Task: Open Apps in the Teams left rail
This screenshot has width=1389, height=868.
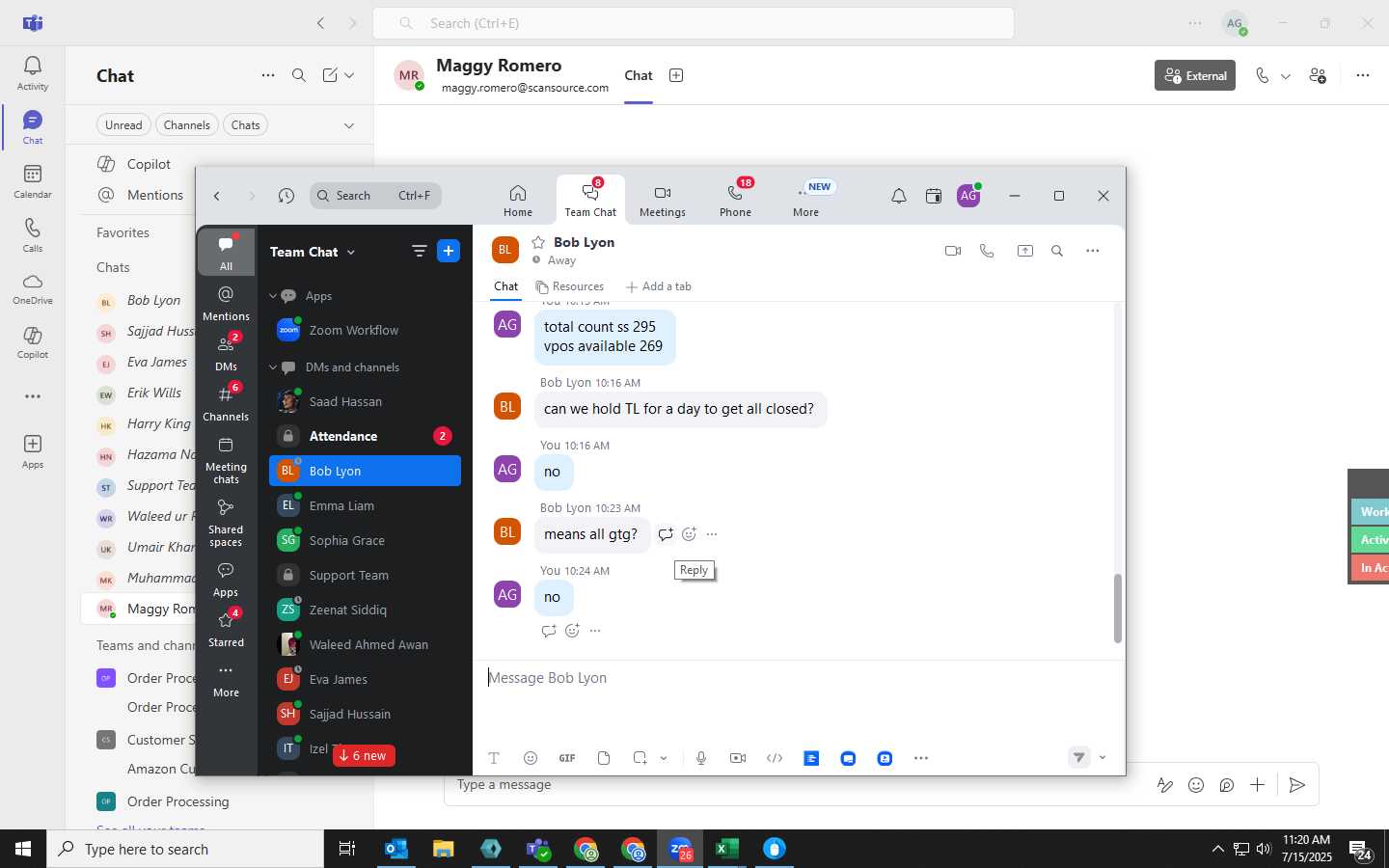Action: tap(32, 451)
